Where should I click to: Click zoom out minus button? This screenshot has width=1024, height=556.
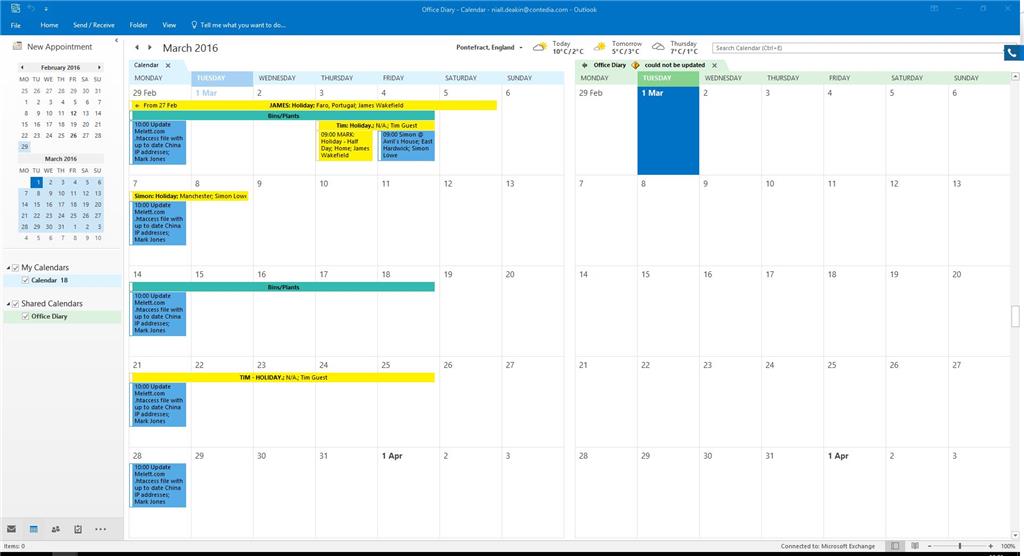(x=929, y=546)
